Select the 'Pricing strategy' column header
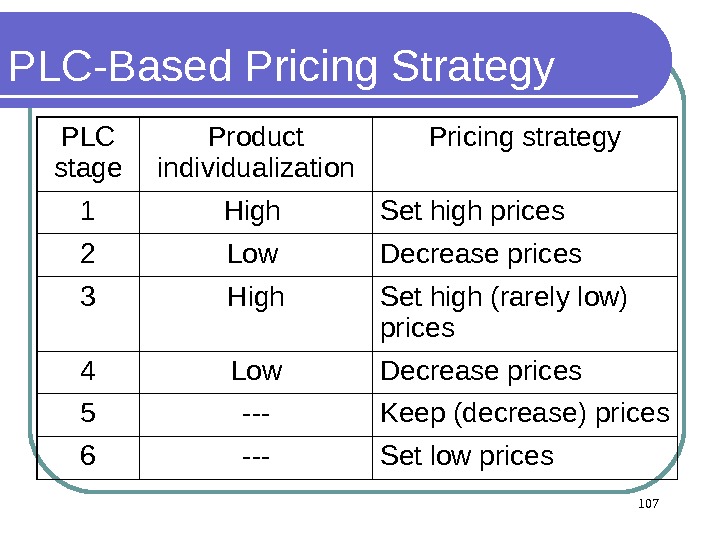The image size is (720, 540). tap(524, 138)
